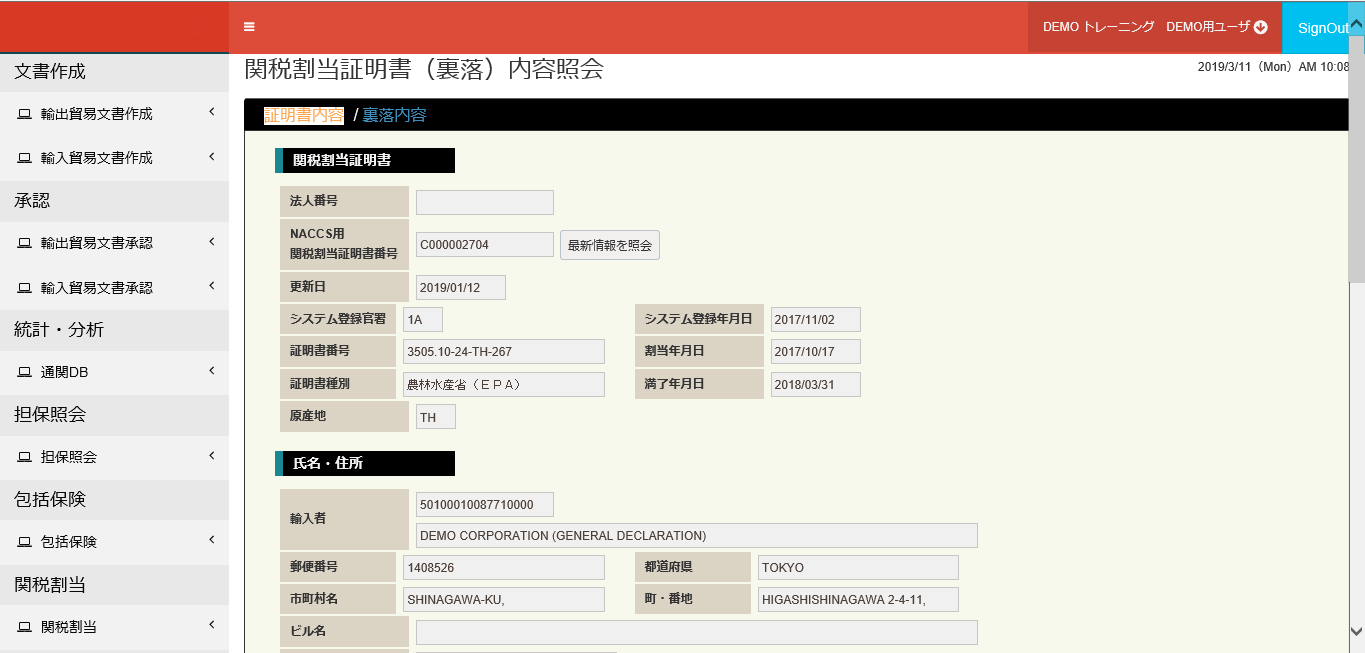1365x653 pixels.
Task: Switch to the 裏落内容 tab
Action: pos(394,115)
